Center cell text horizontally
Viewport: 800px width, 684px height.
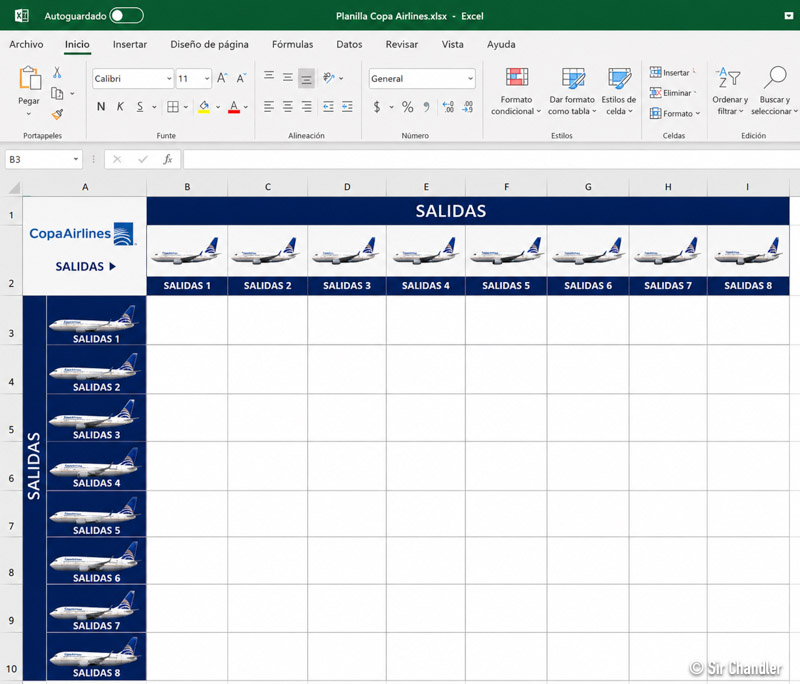click(x=288, y=107)
